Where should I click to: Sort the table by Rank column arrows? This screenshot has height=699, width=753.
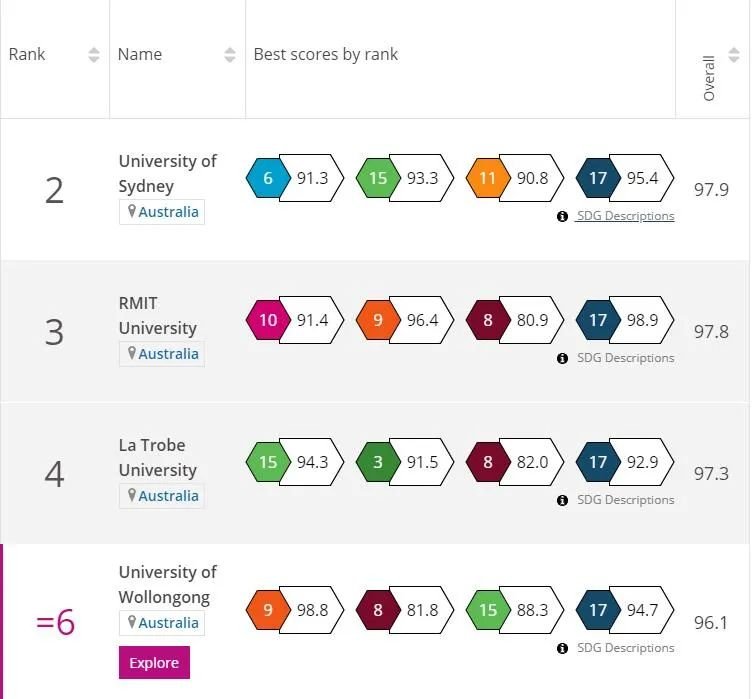pos(94,55)
